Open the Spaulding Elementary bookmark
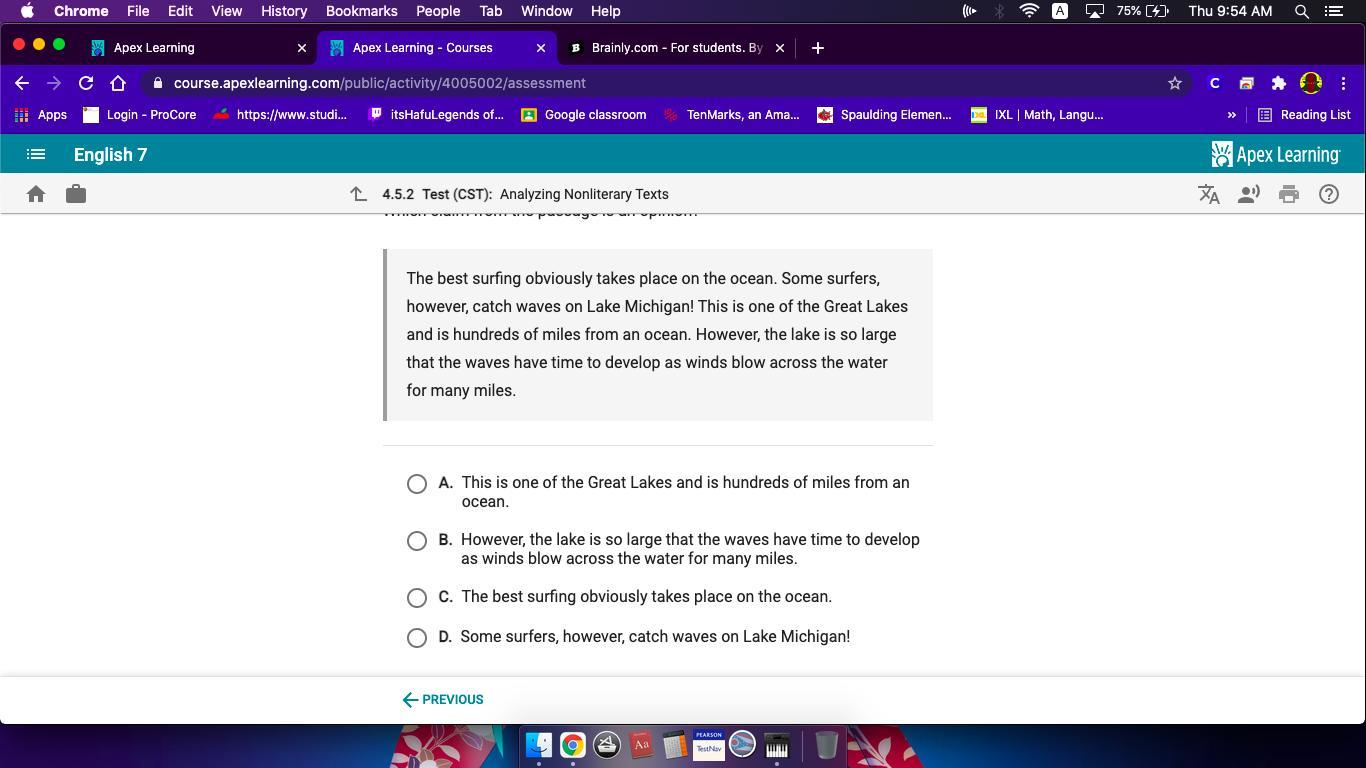Viewport: 1366px width, 768px height. [x=885, y=115]
